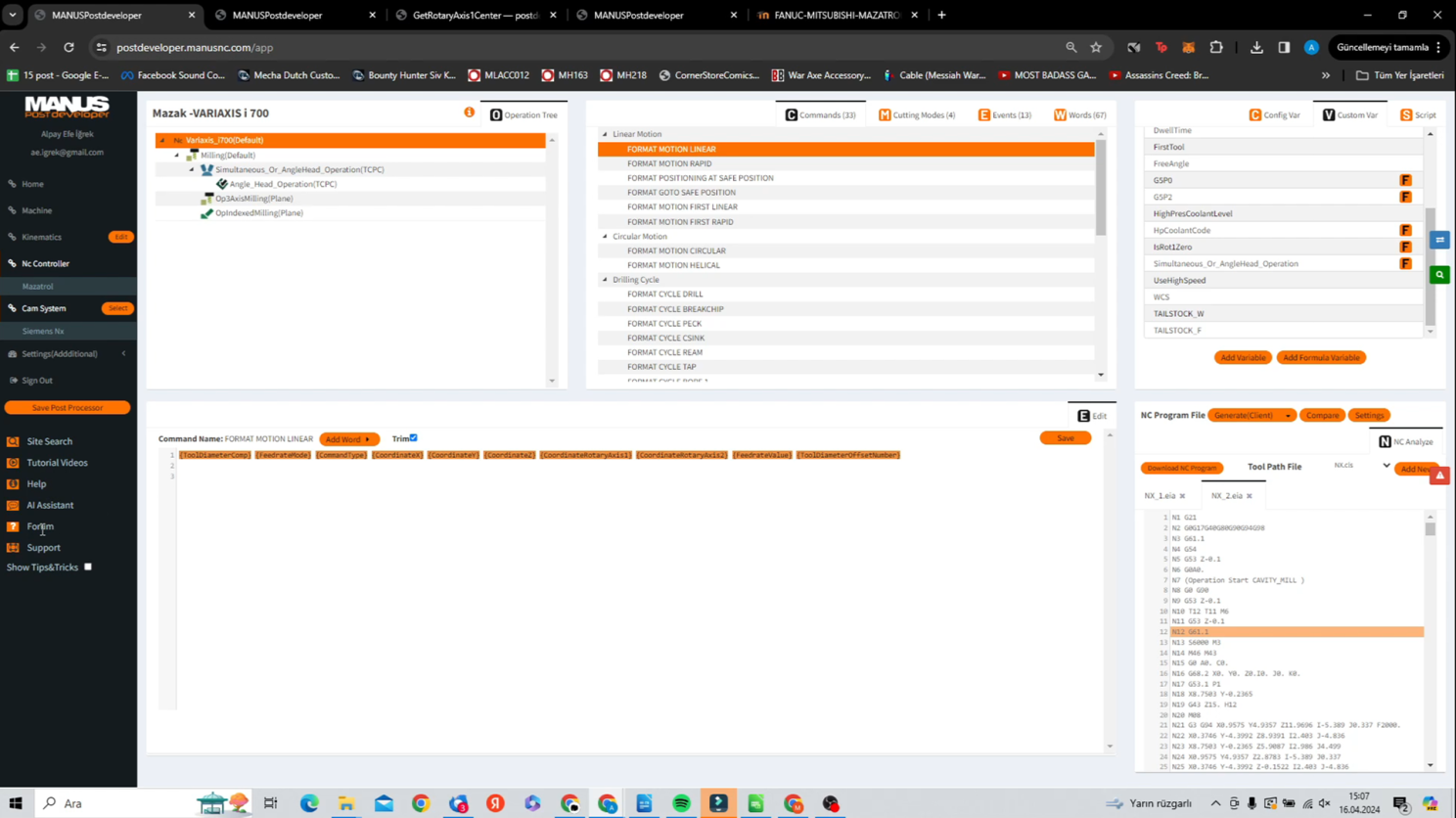Click the blue swap arrows icon

pyautogui.click(x=1439, y=240)
